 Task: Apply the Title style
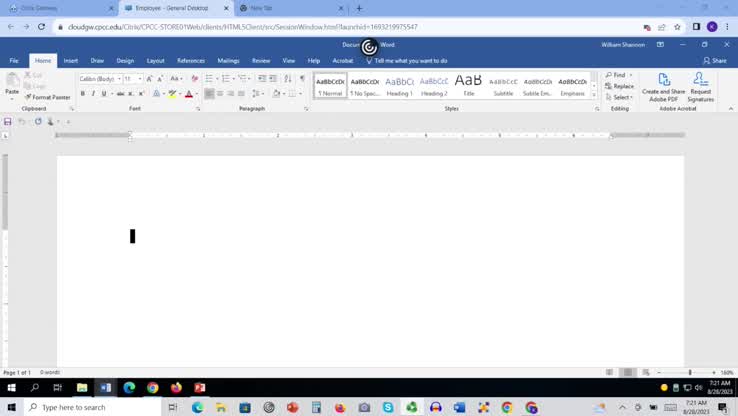click(x=468, y=86)
